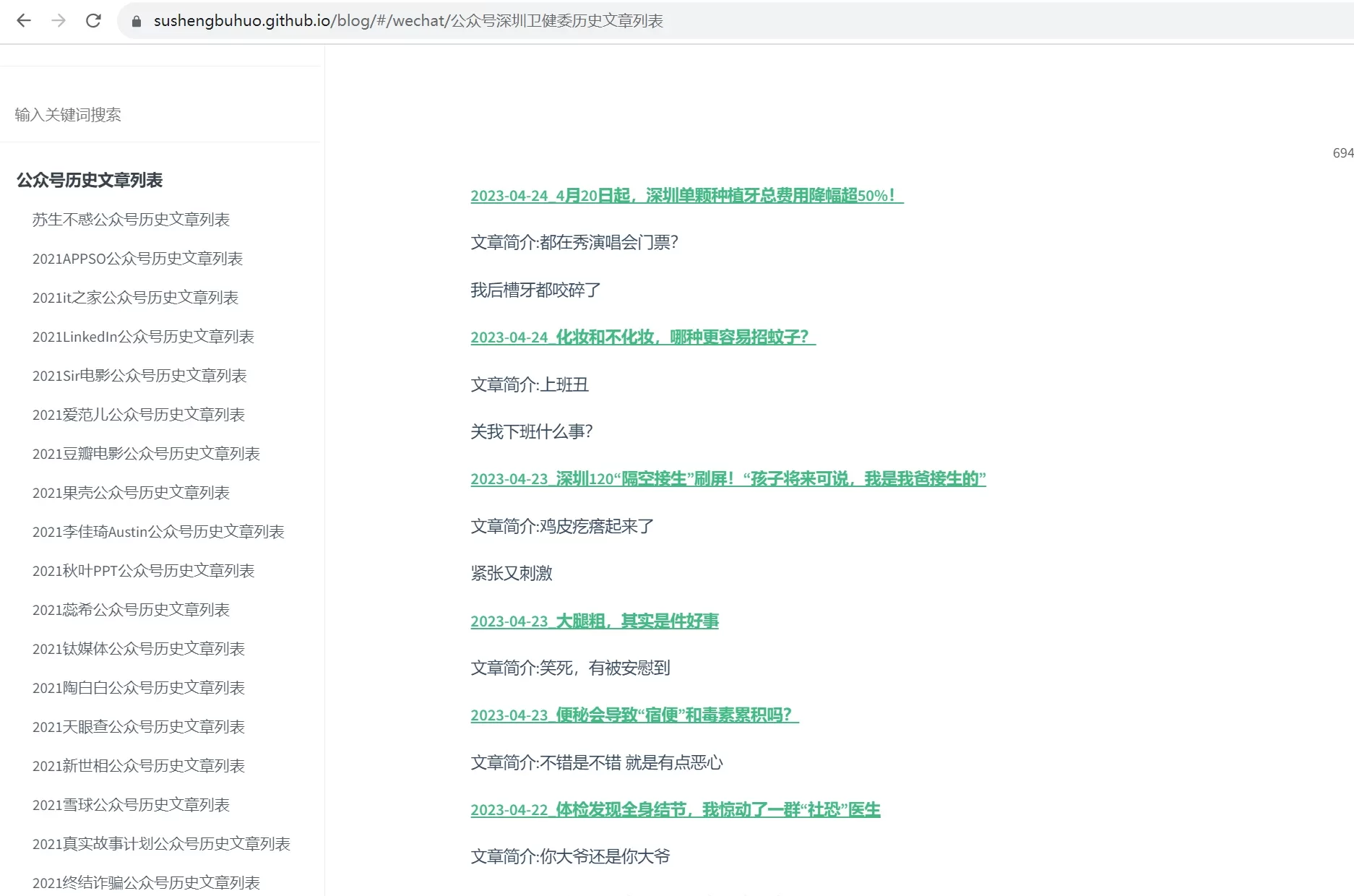Open article 化妆和不化妆，哪种更容易招蚊子
1354x896 pixels.
click(x=642, y=337)
